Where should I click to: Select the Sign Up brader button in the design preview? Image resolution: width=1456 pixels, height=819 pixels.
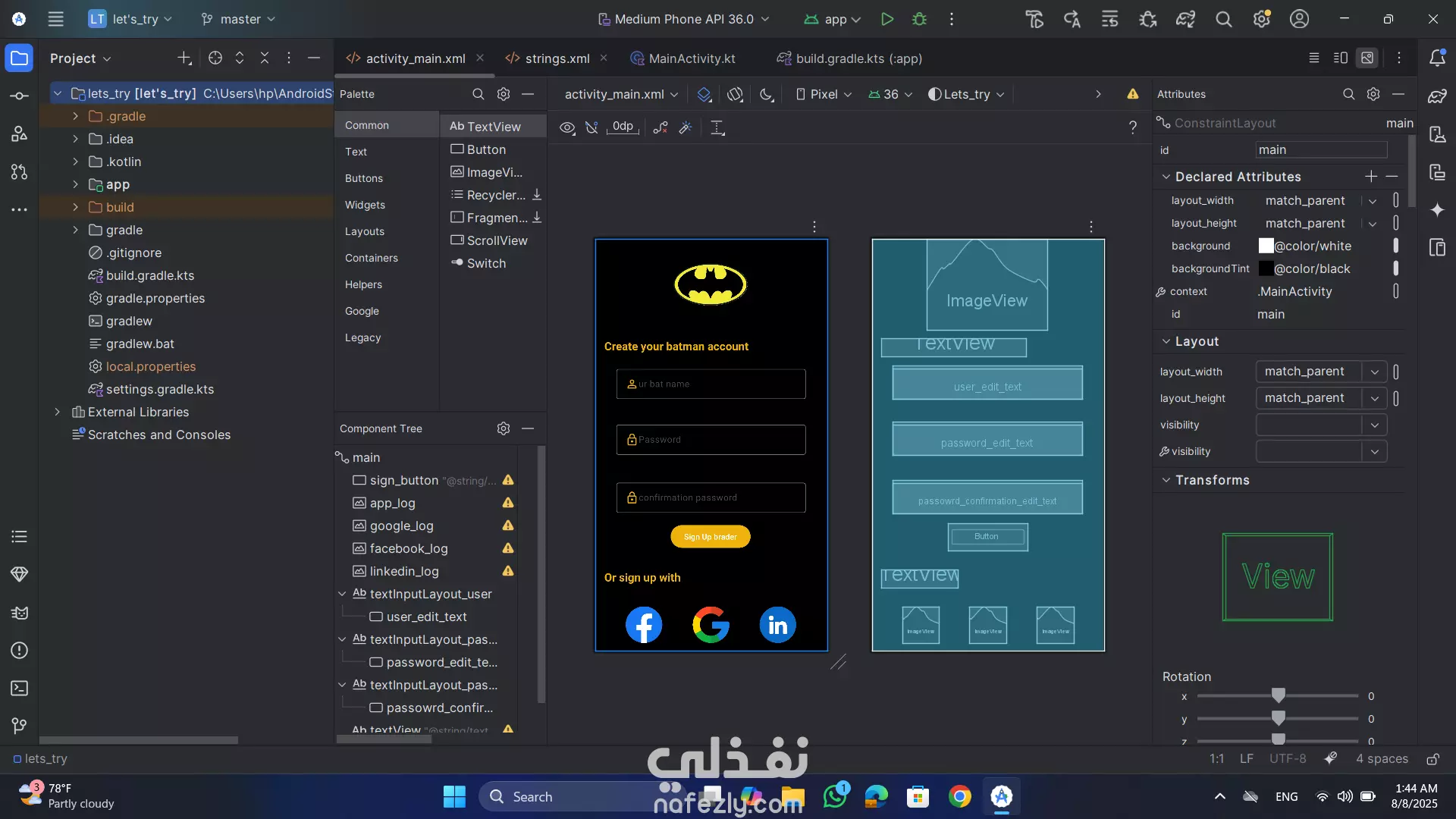click(710, 537)
